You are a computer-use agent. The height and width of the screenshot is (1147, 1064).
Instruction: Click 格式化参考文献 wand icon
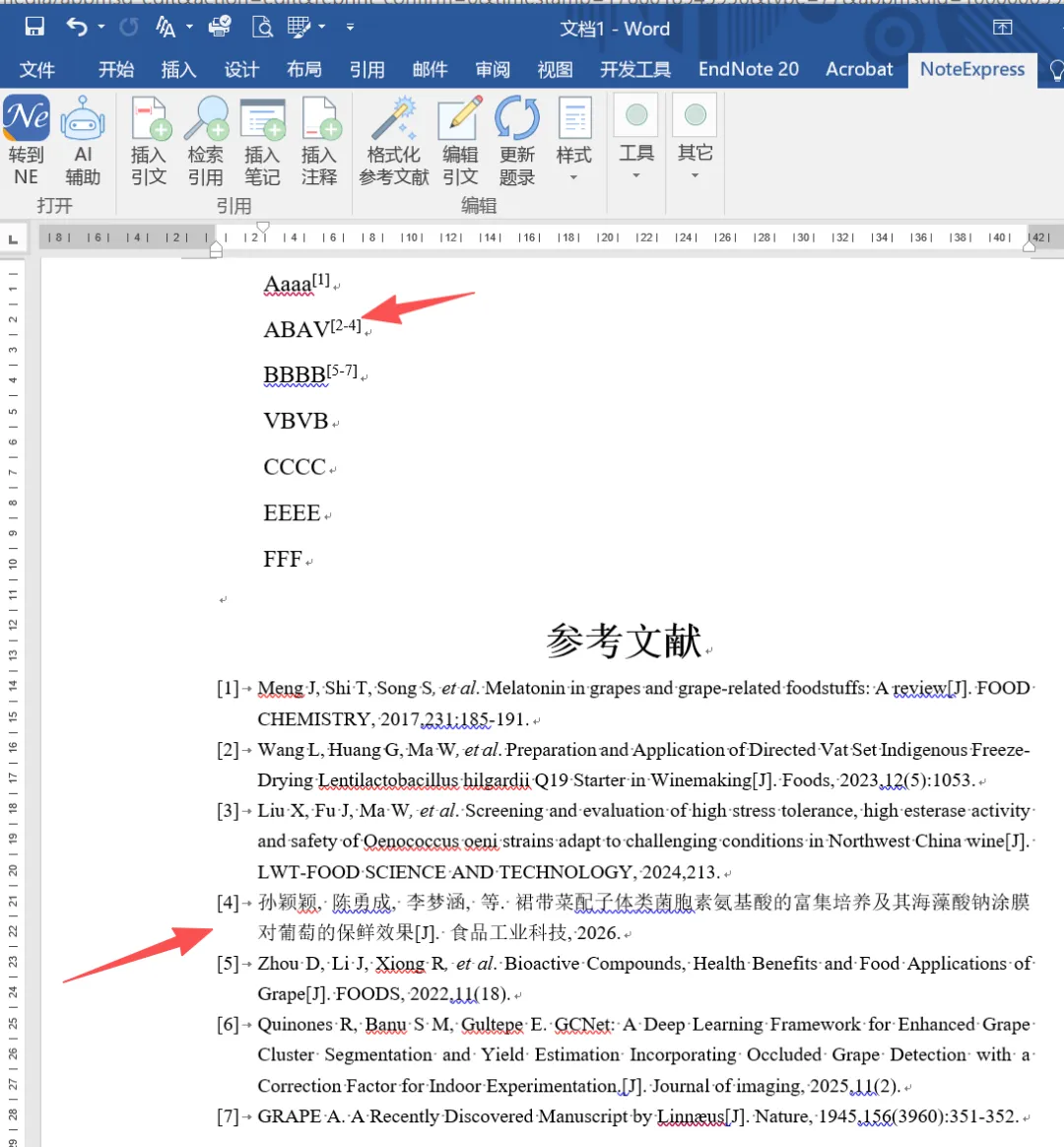point(394,141)
